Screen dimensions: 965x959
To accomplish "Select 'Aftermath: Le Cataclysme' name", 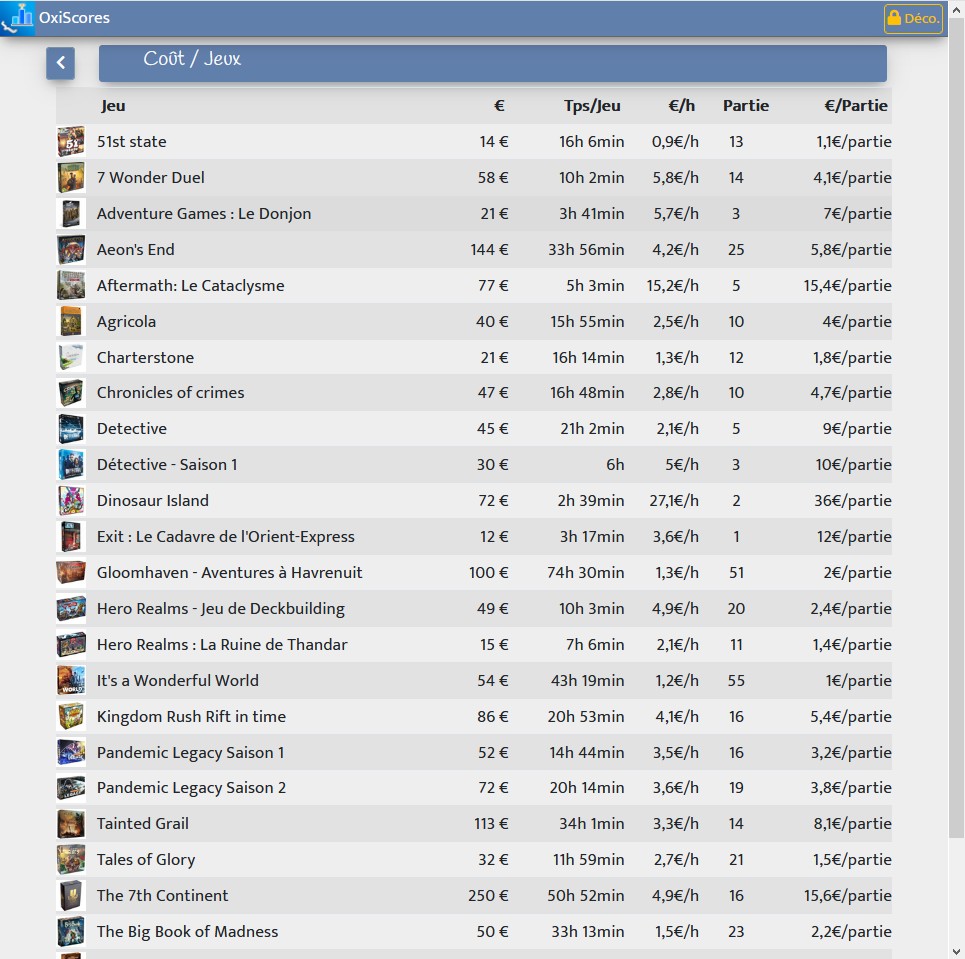I will pyautogui.click(x=190, y=286).
